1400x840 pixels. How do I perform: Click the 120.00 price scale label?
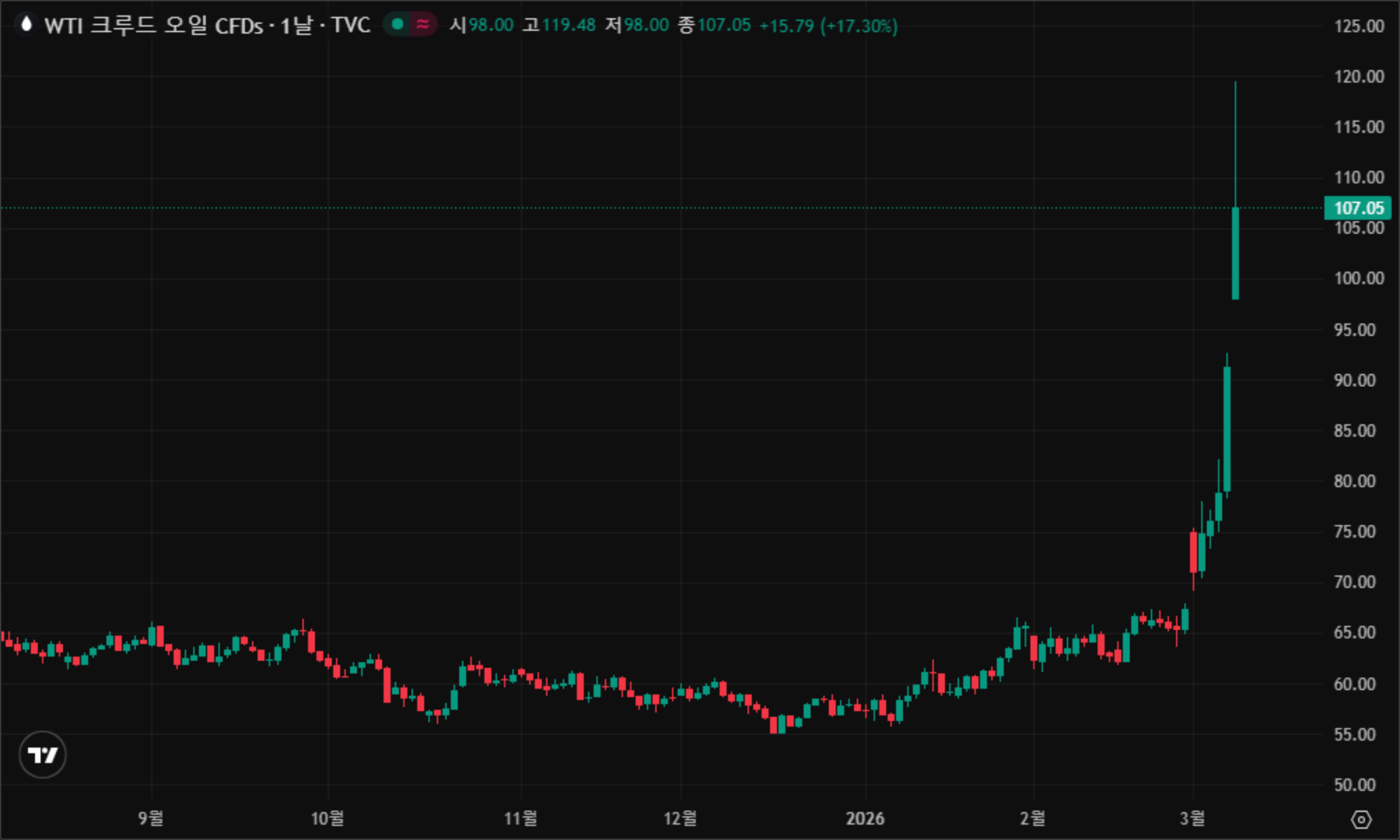point(1358,76)
